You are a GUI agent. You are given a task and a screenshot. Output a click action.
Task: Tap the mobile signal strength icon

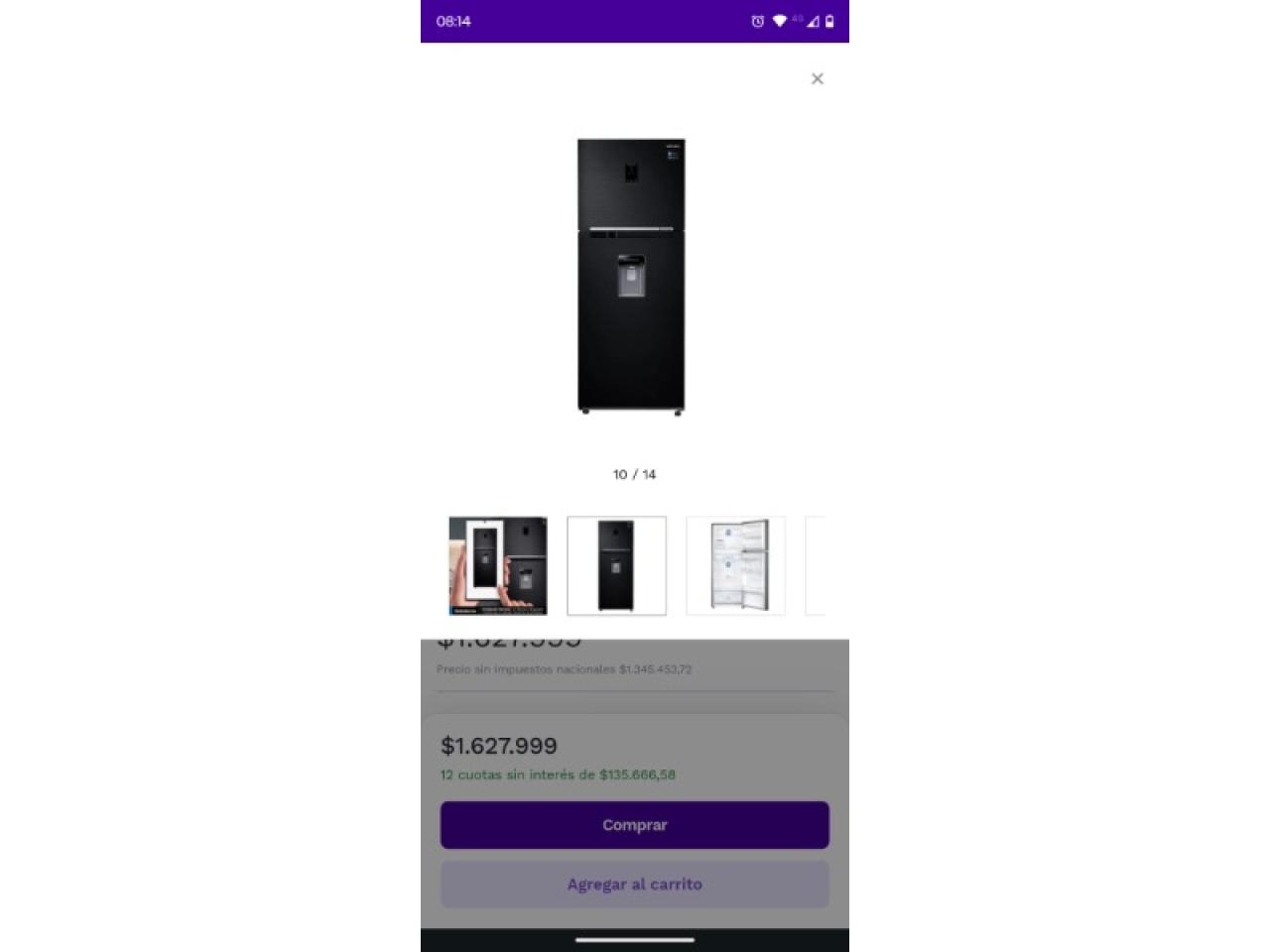pos(813,21)
